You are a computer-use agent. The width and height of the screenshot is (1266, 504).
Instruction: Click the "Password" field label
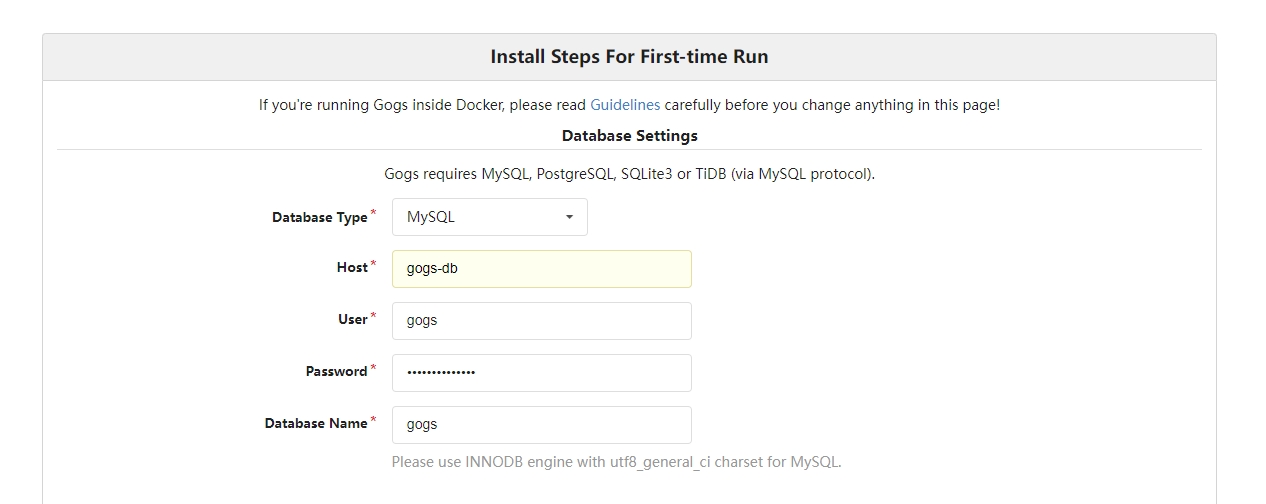click(x=336, y=372)
